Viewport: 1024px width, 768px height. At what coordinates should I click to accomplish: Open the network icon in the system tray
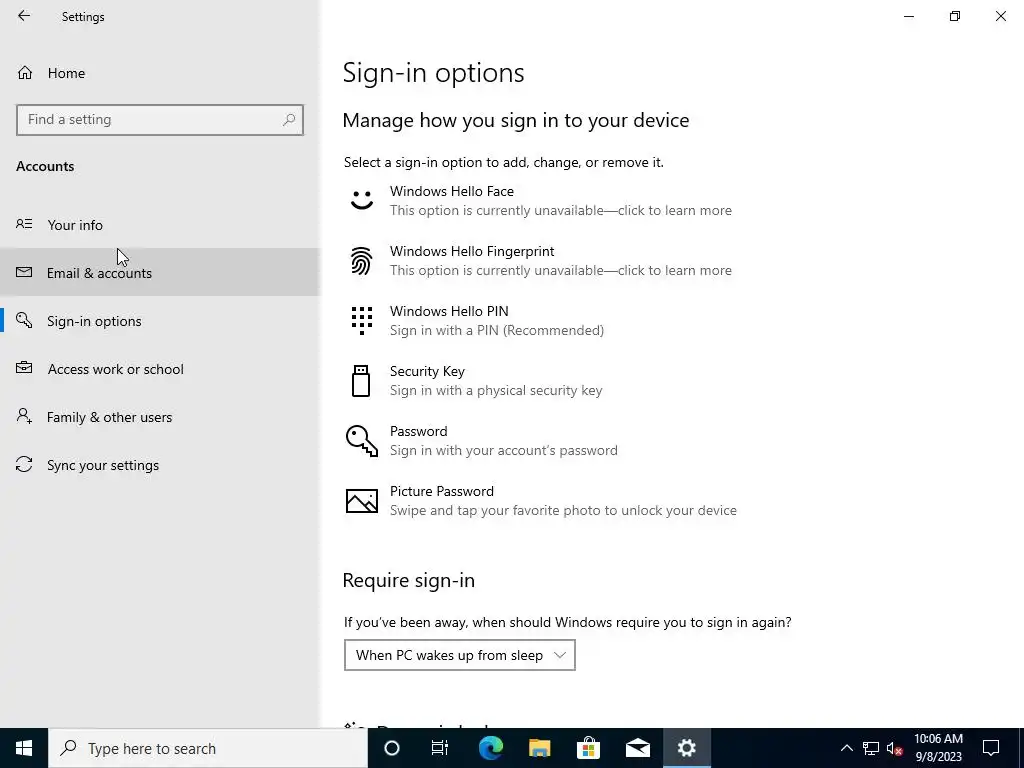(x=871, y=748)
